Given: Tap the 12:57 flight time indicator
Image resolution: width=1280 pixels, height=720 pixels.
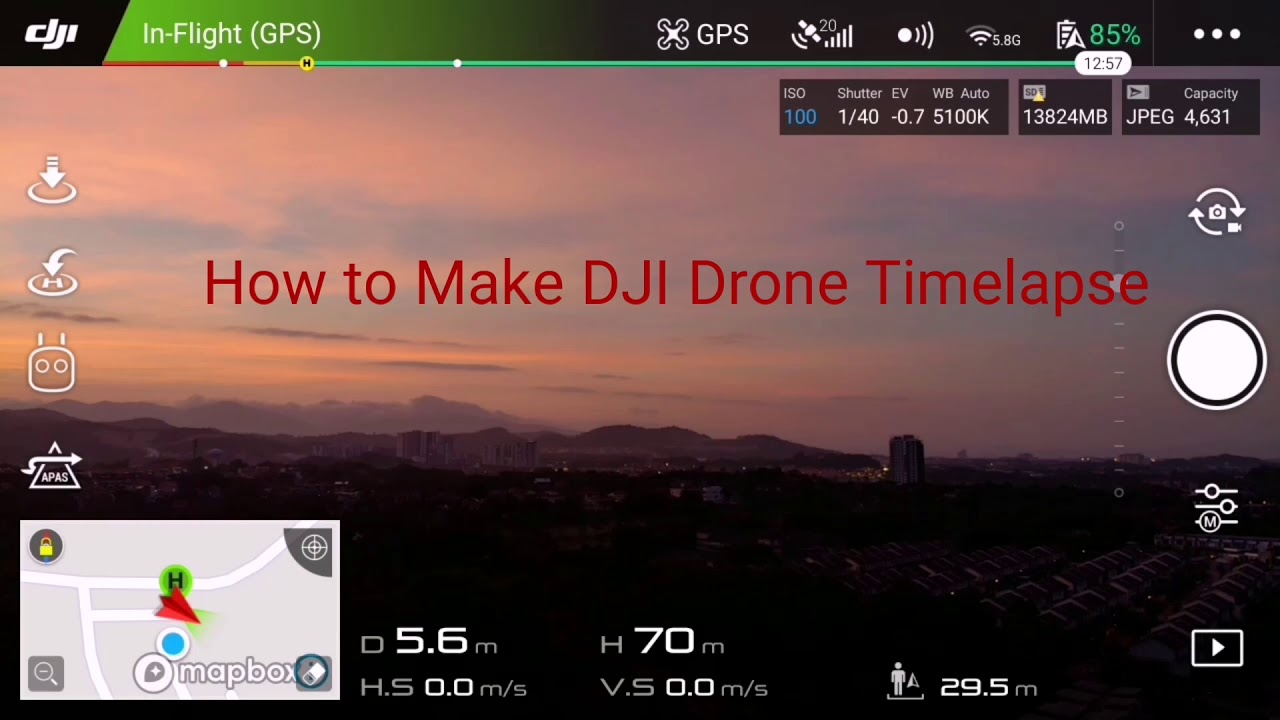Looking at the screenshot, I should (x=1102, y=63).
